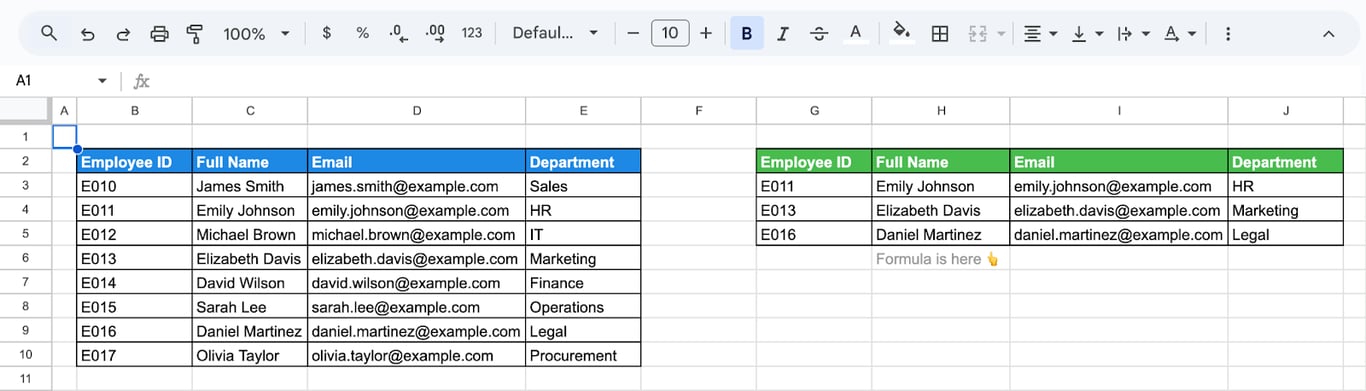Format as currency with dollar icon
The width and height of the screenshot is (1366, 391).
pyautogui.click(x=327, y=33)
